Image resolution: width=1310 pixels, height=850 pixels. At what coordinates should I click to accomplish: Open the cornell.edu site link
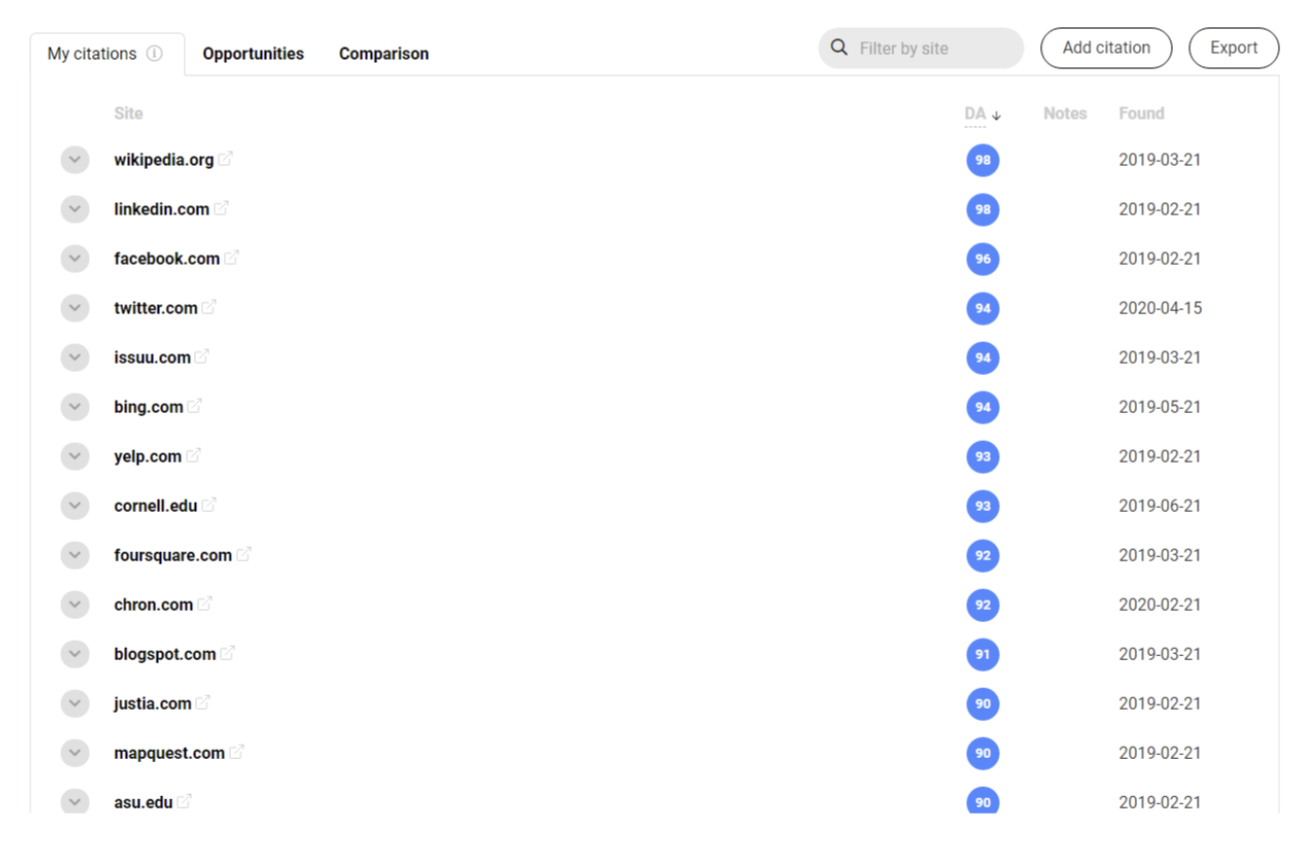155,506
